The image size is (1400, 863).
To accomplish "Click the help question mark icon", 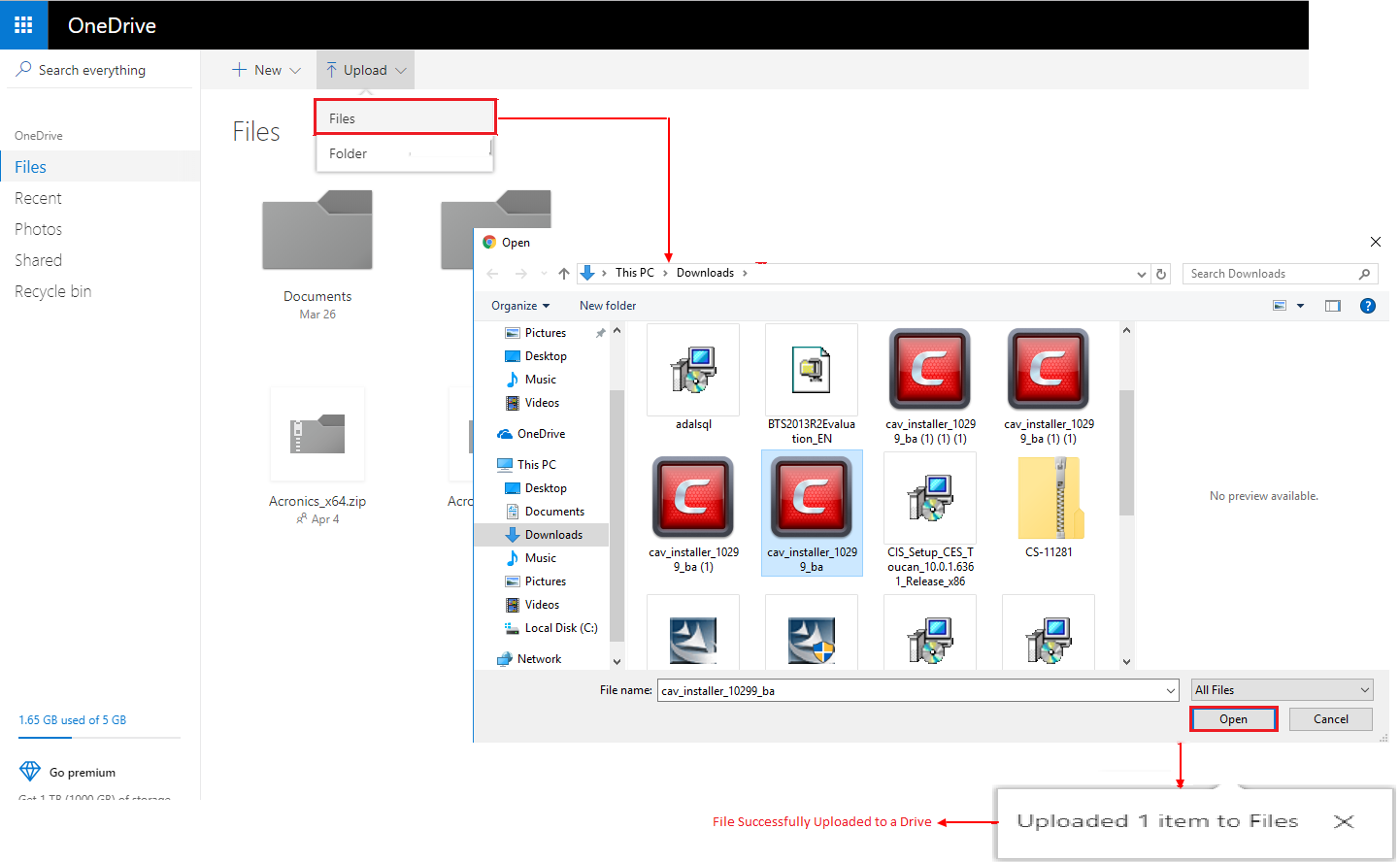I will click(1367, 306).
